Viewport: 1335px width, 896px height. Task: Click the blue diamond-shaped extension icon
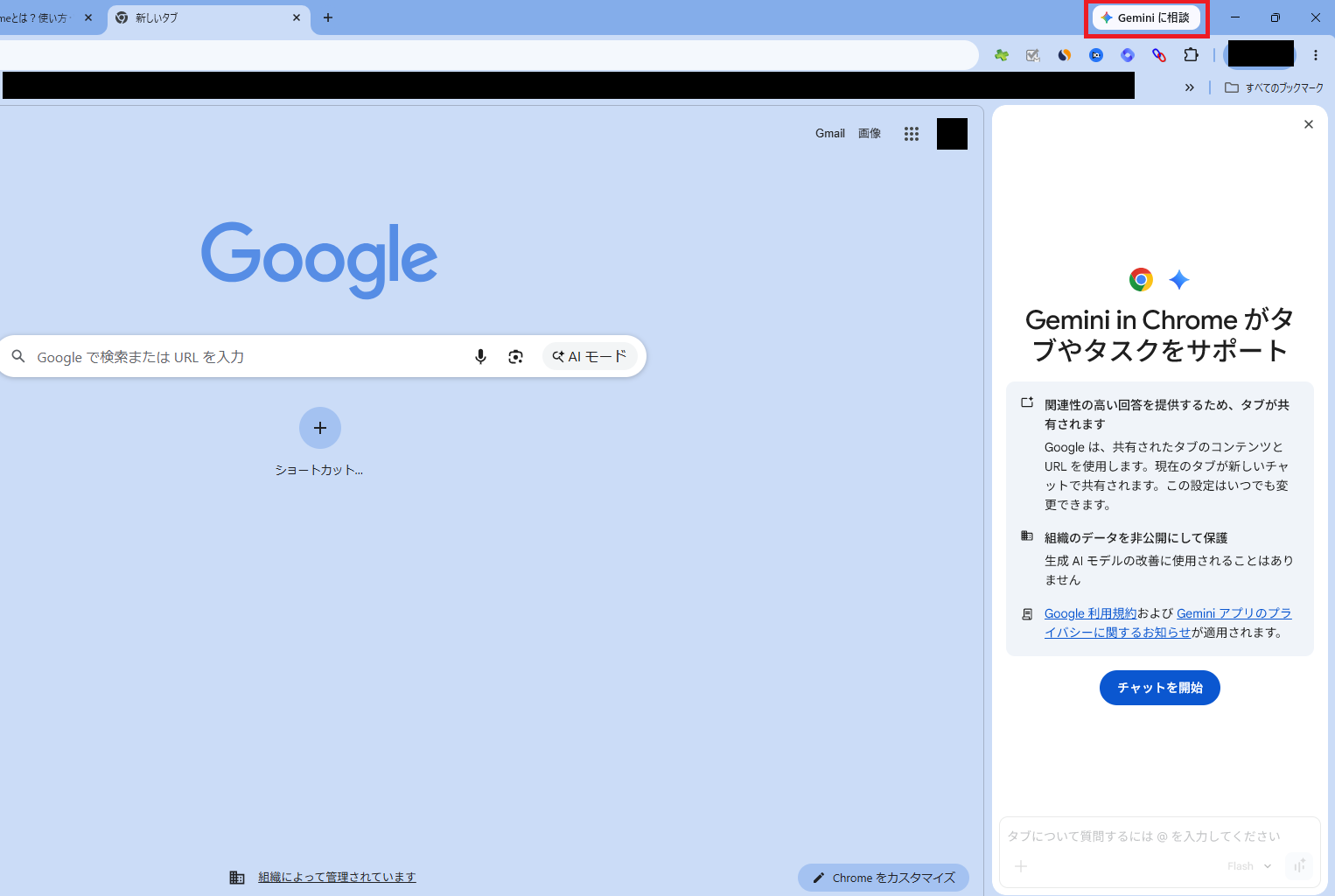tap(1128, 55)
